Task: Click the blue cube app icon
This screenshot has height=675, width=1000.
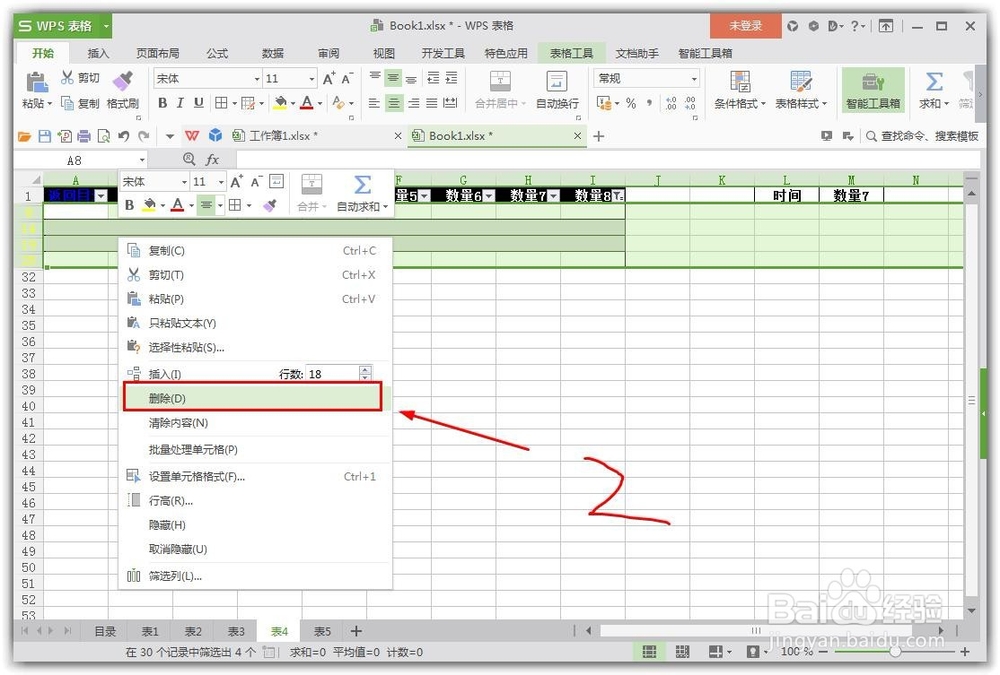Action: click(216, 136)
